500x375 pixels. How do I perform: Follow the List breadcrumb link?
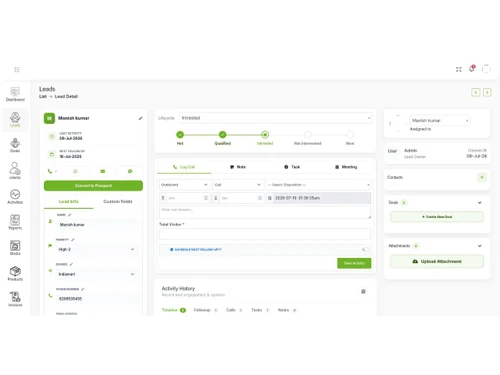[43, 97]
